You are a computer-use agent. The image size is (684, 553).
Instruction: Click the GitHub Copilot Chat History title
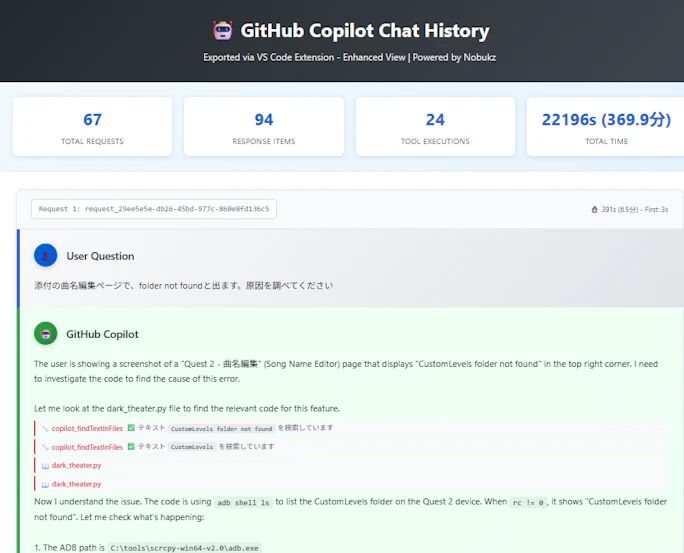tap(365, 31)
